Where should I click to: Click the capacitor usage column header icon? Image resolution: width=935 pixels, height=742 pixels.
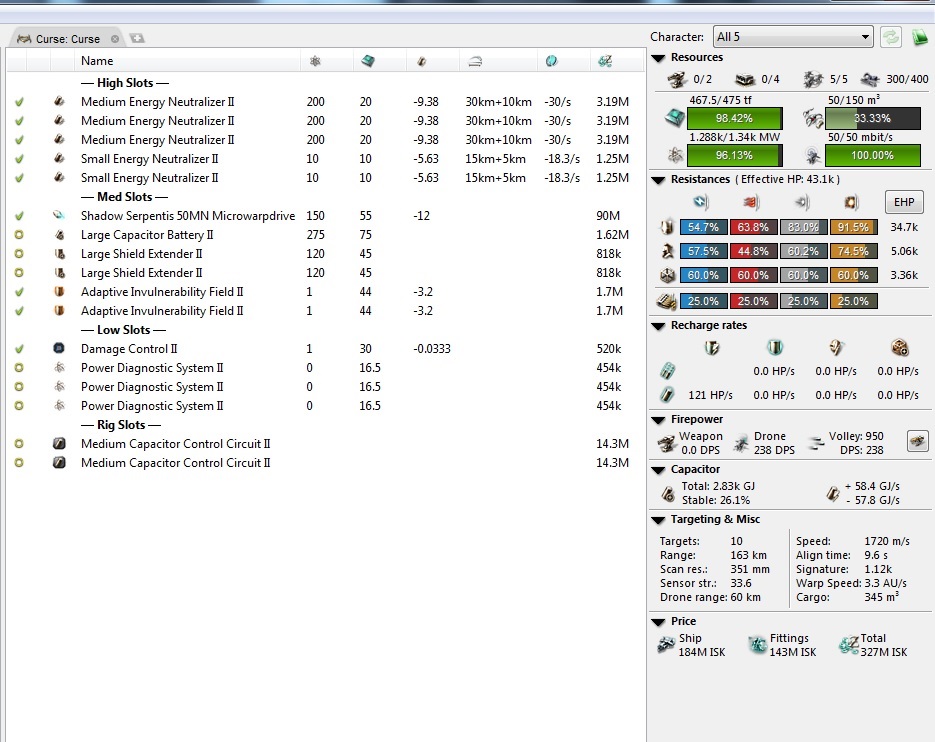point(422,61)
